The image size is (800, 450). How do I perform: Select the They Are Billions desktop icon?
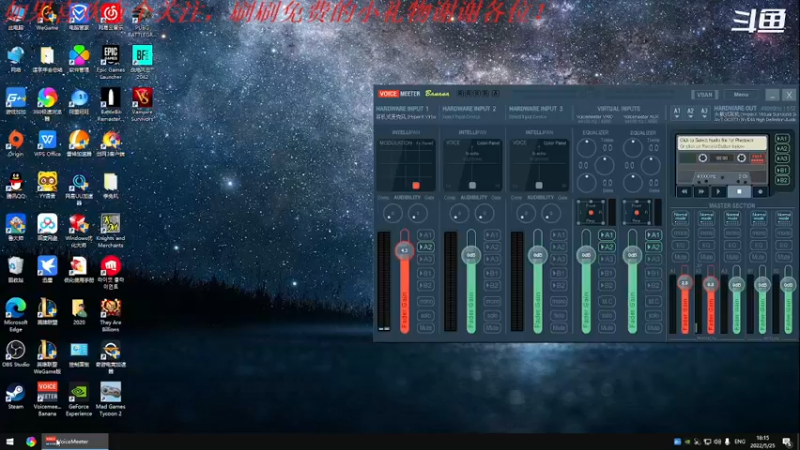click(110, 315)
